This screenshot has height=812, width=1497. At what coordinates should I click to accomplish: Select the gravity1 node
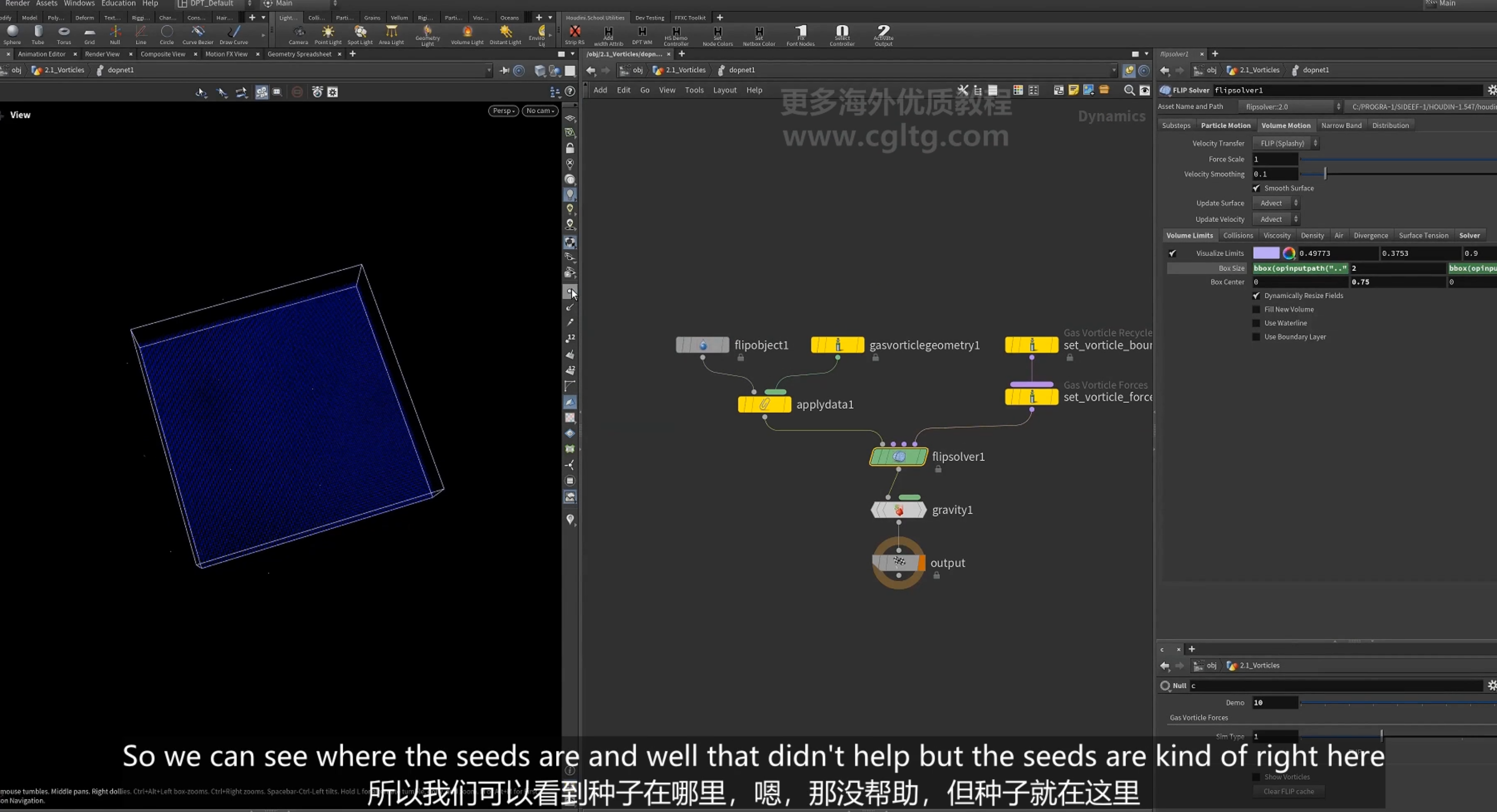[898, 510]
